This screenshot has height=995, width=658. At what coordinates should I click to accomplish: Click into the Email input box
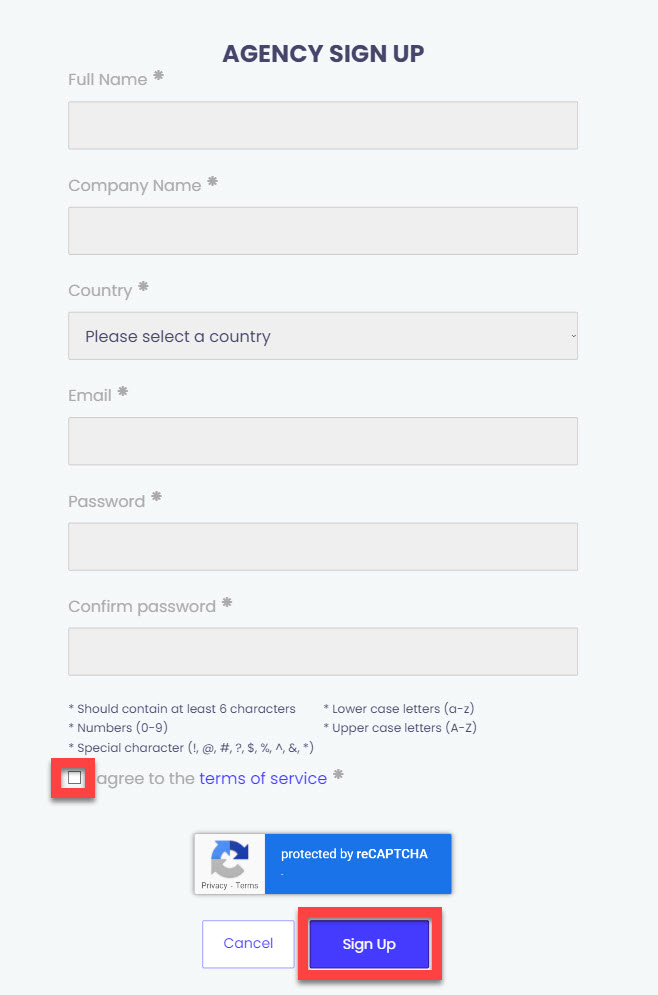click(x=323, y=441)
